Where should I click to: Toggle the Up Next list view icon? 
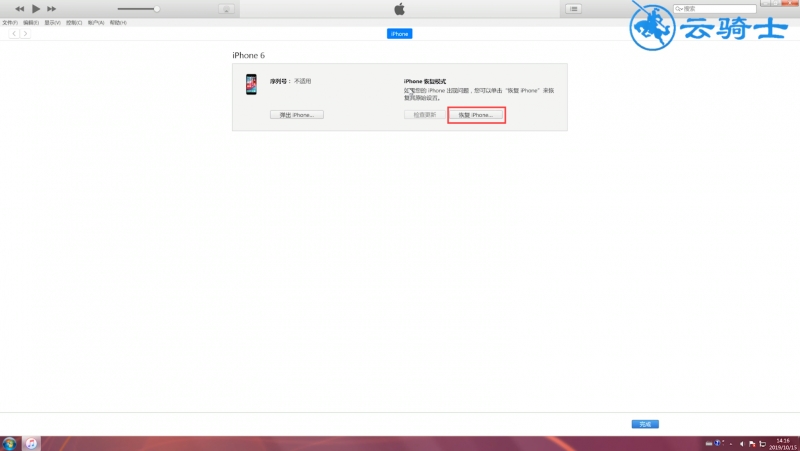tap(573, 9)
